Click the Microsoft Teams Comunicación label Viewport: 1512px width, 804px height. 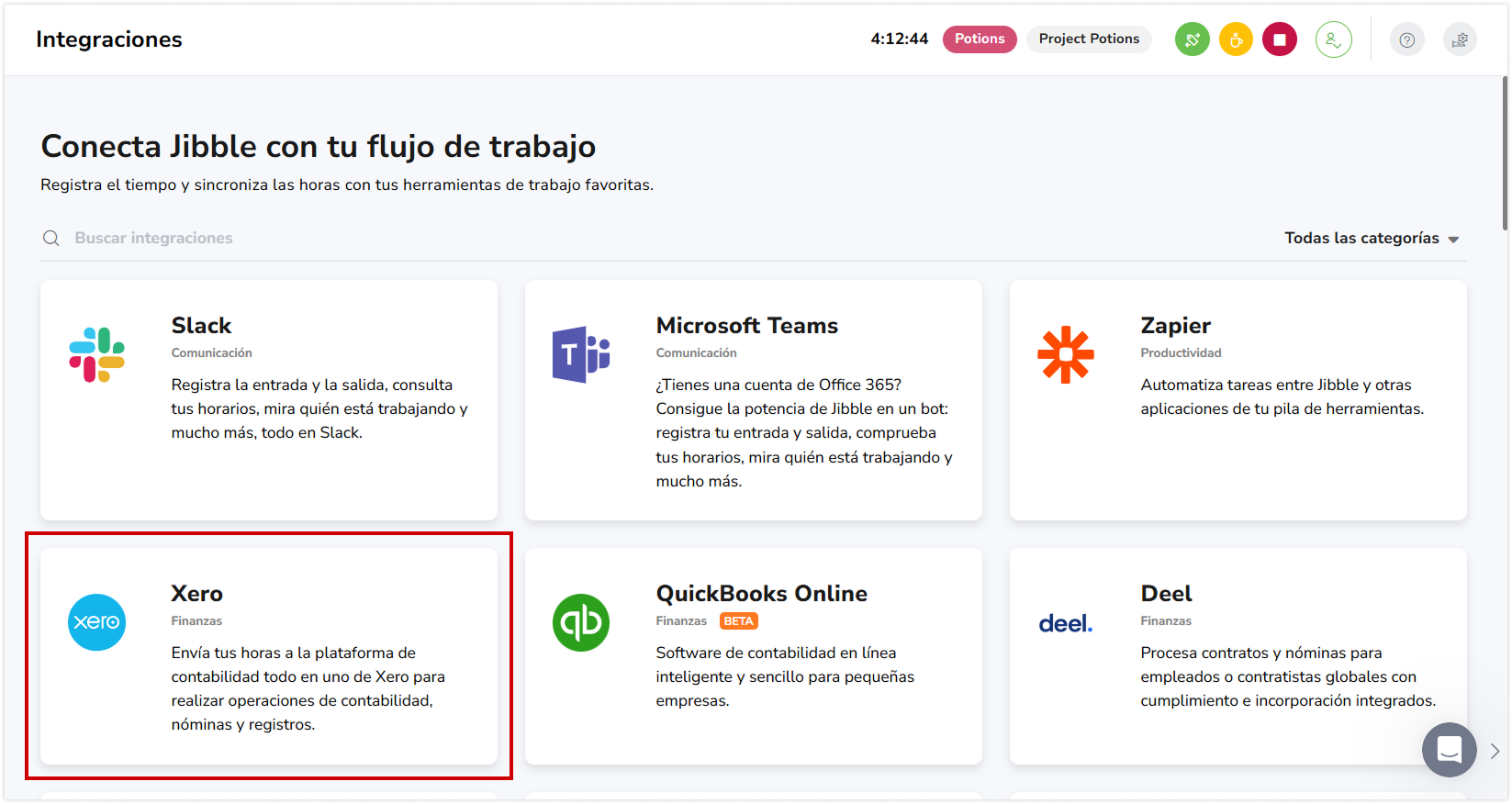tap(696, 353)
